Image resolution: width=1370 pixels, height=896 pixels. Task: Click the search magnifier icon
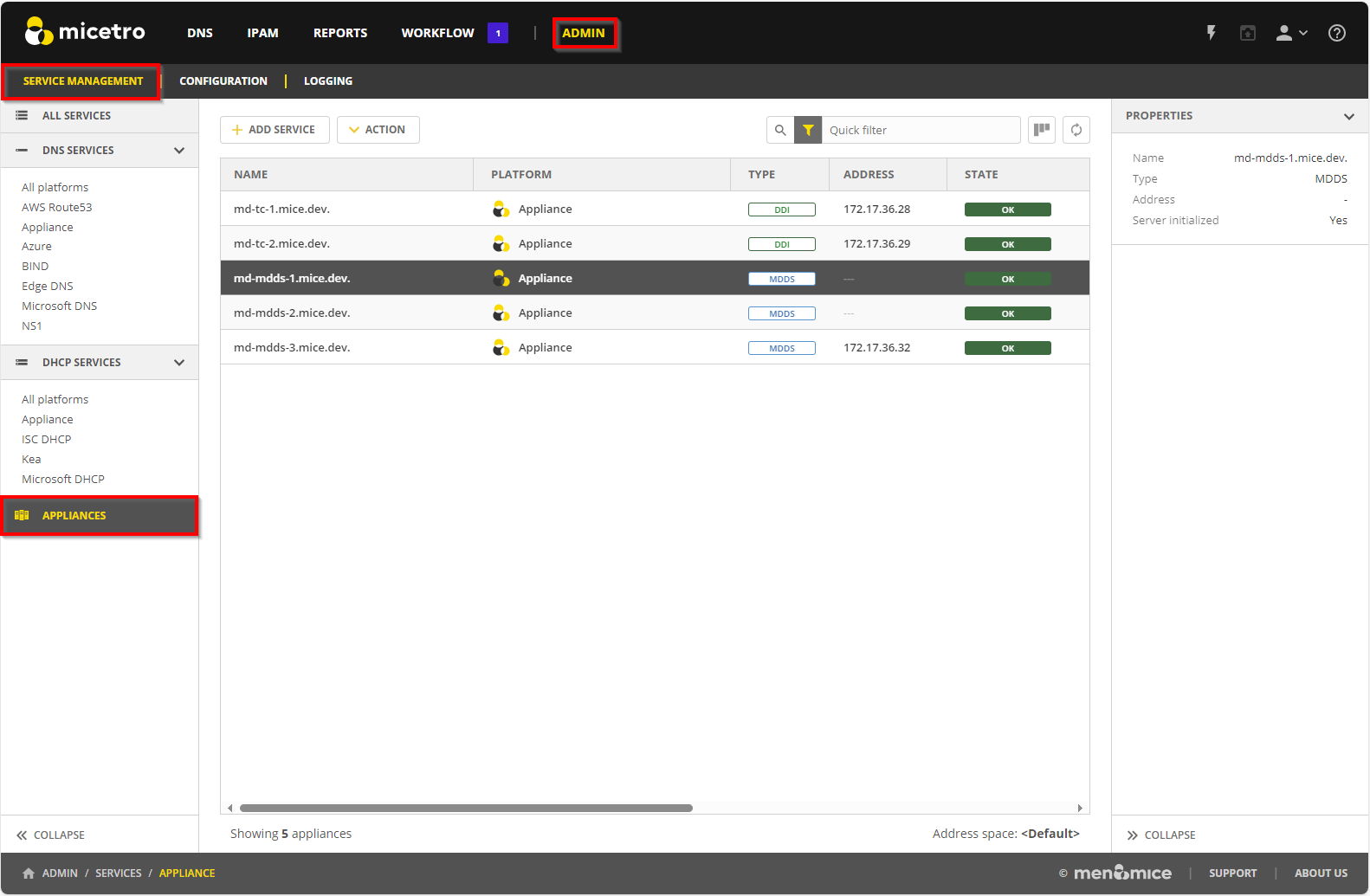(x=780, y=130)
